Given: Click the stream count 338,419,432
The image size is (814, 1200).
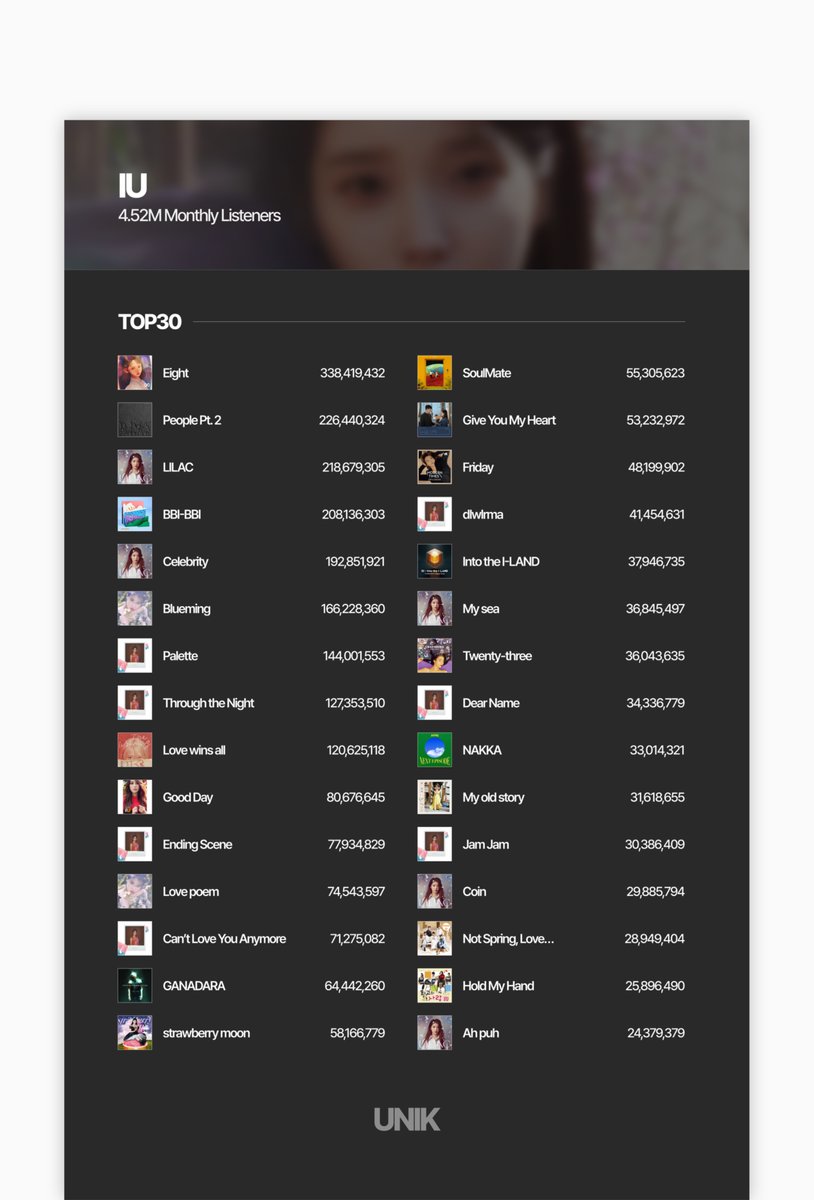Looking at the screenshot, I should coord(352,373).
